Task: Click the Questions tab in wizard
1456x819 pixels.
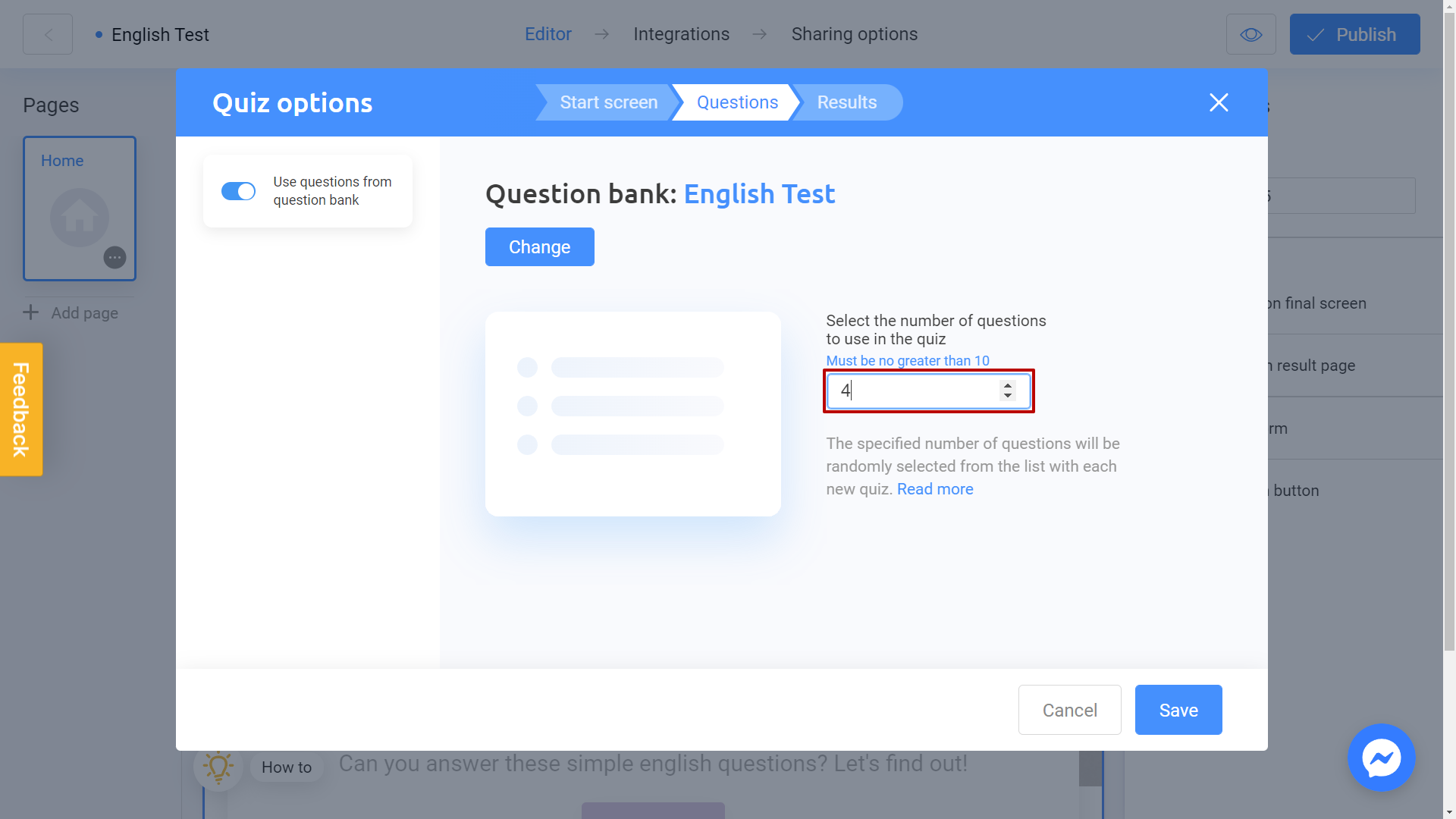Action: [x=737, y=102]
